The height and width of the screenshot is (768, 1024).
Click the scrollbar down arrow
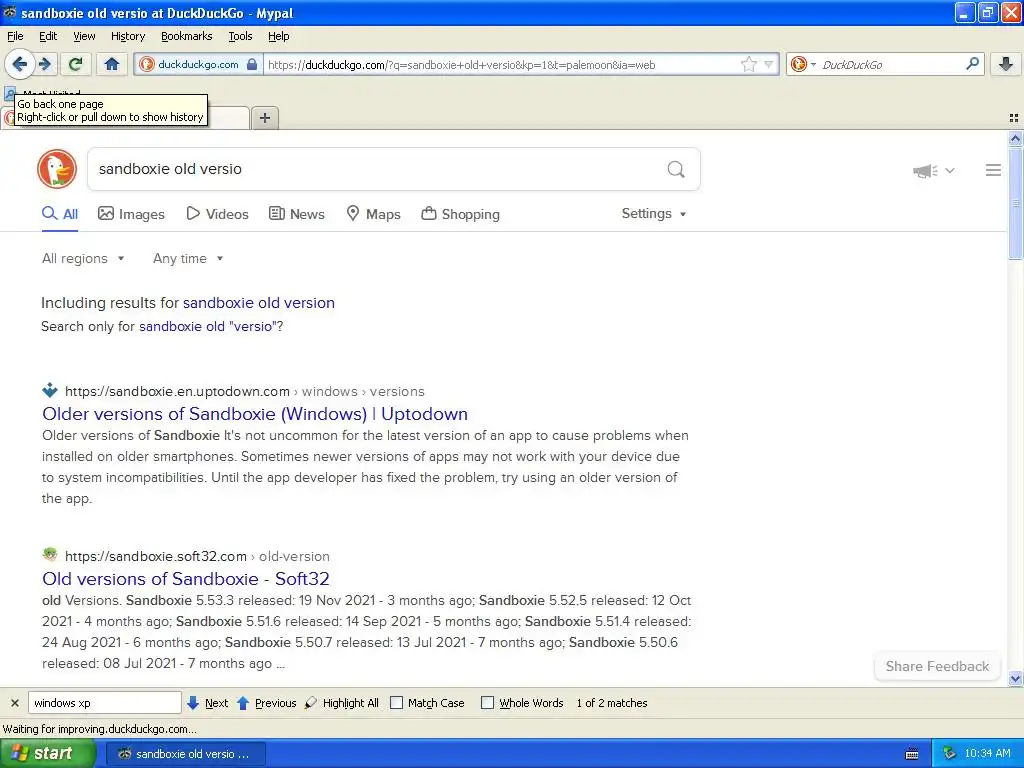tap(1015, 679)
